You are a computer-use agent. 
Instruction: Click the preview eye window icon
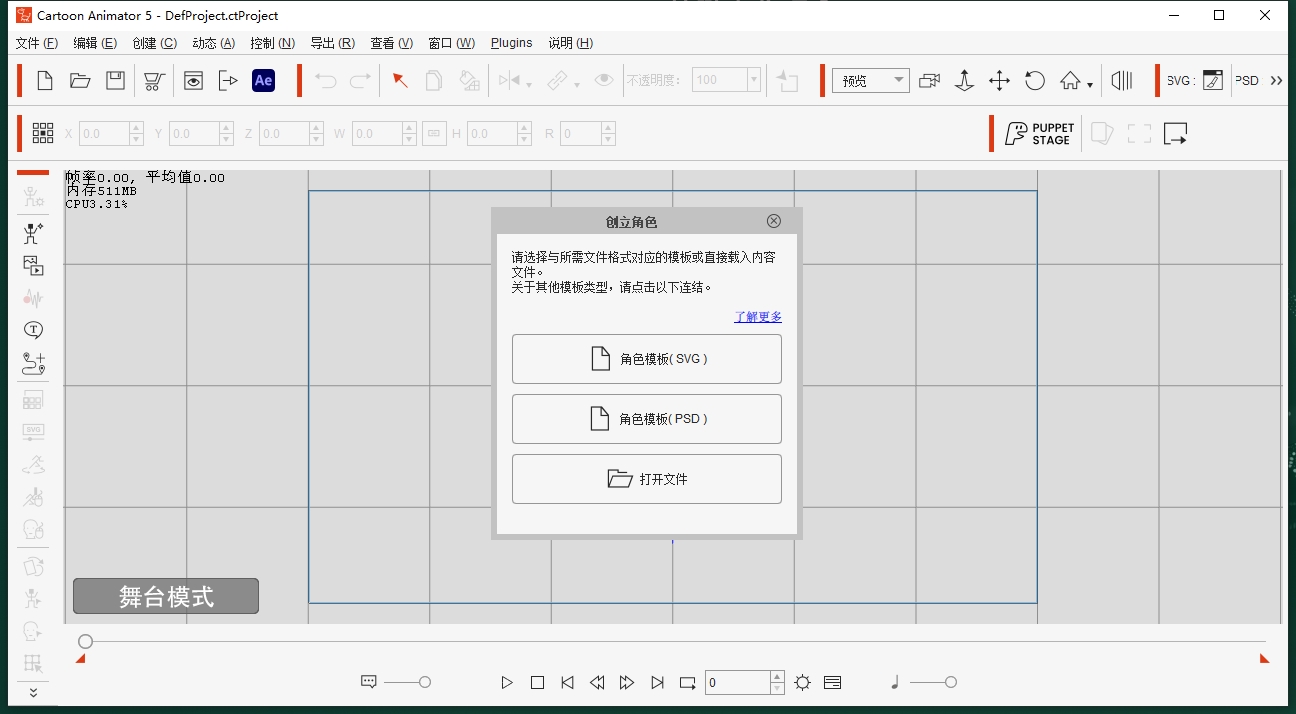(x=193, y=81)
